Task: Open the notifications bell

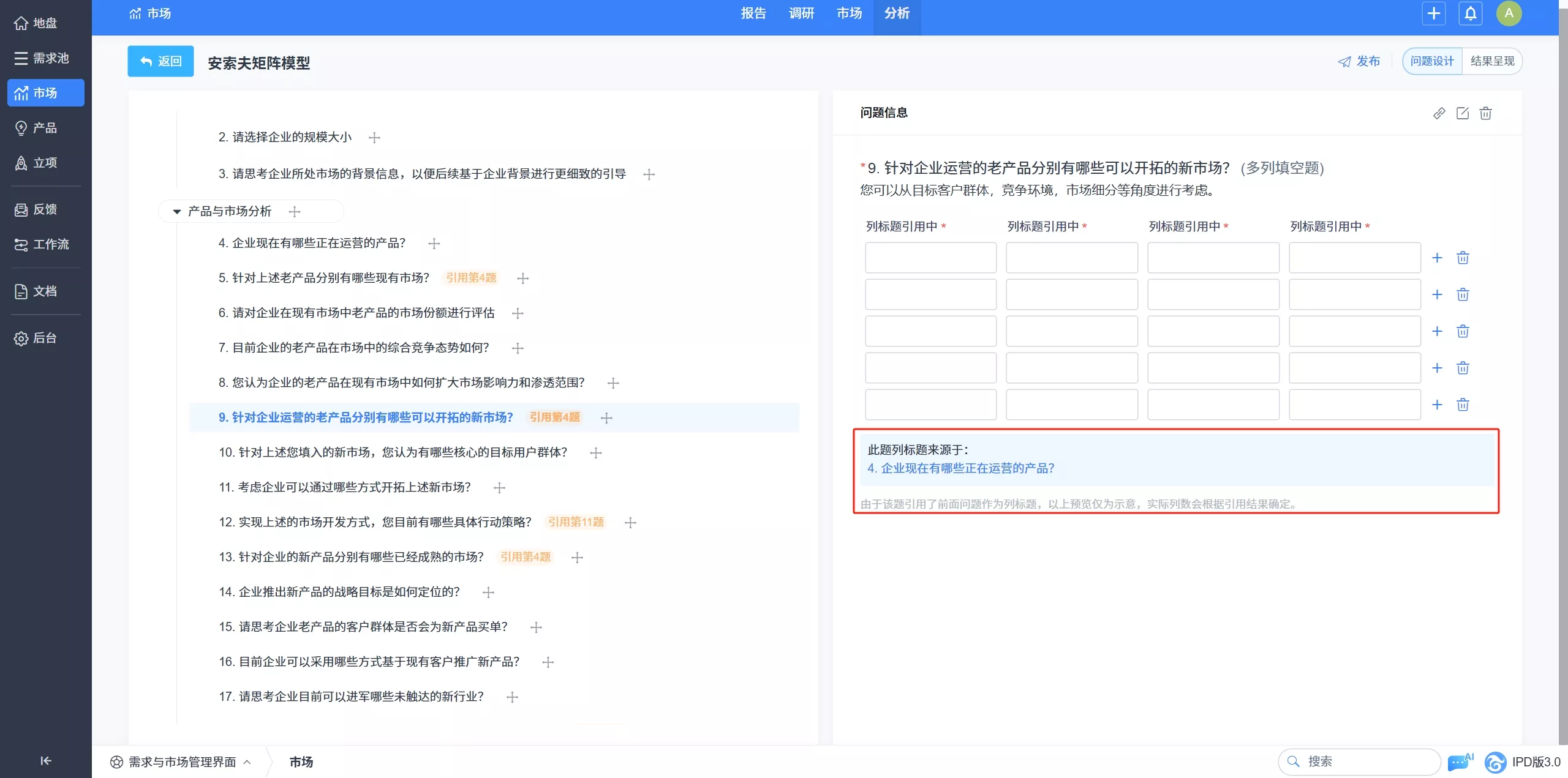Action: point(1470,13)
